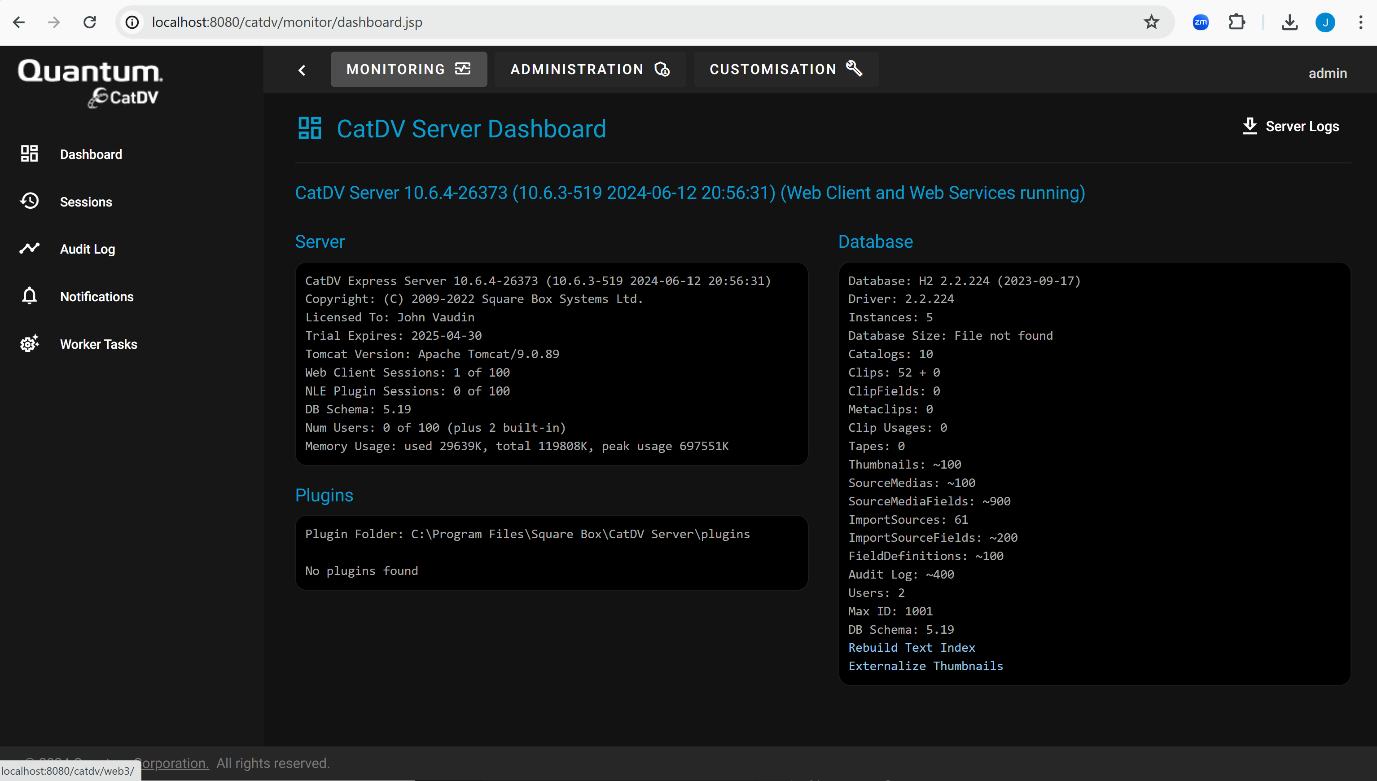Click the "ImportSources: 61" line
This screenshot has width=1377, height=781.
tap(908, 520)
